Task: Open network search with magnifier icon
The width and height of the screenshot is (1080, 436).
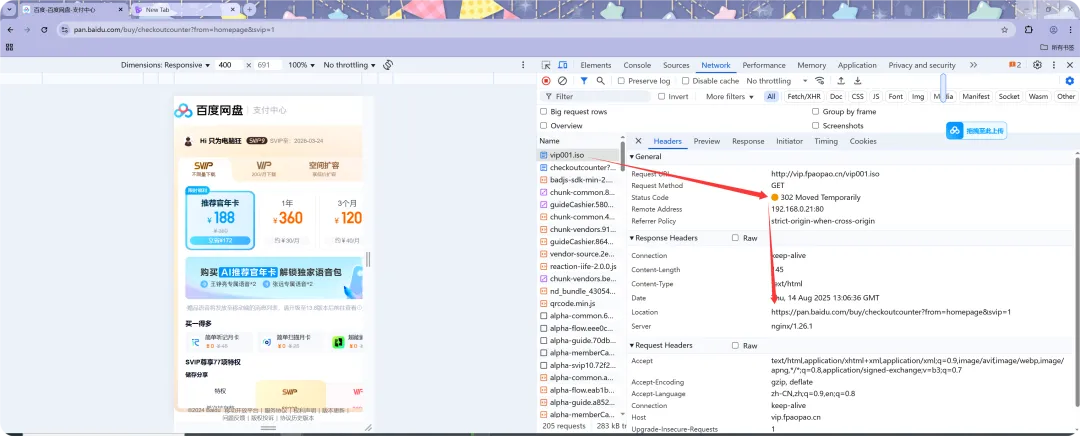Action: (601, 81)
